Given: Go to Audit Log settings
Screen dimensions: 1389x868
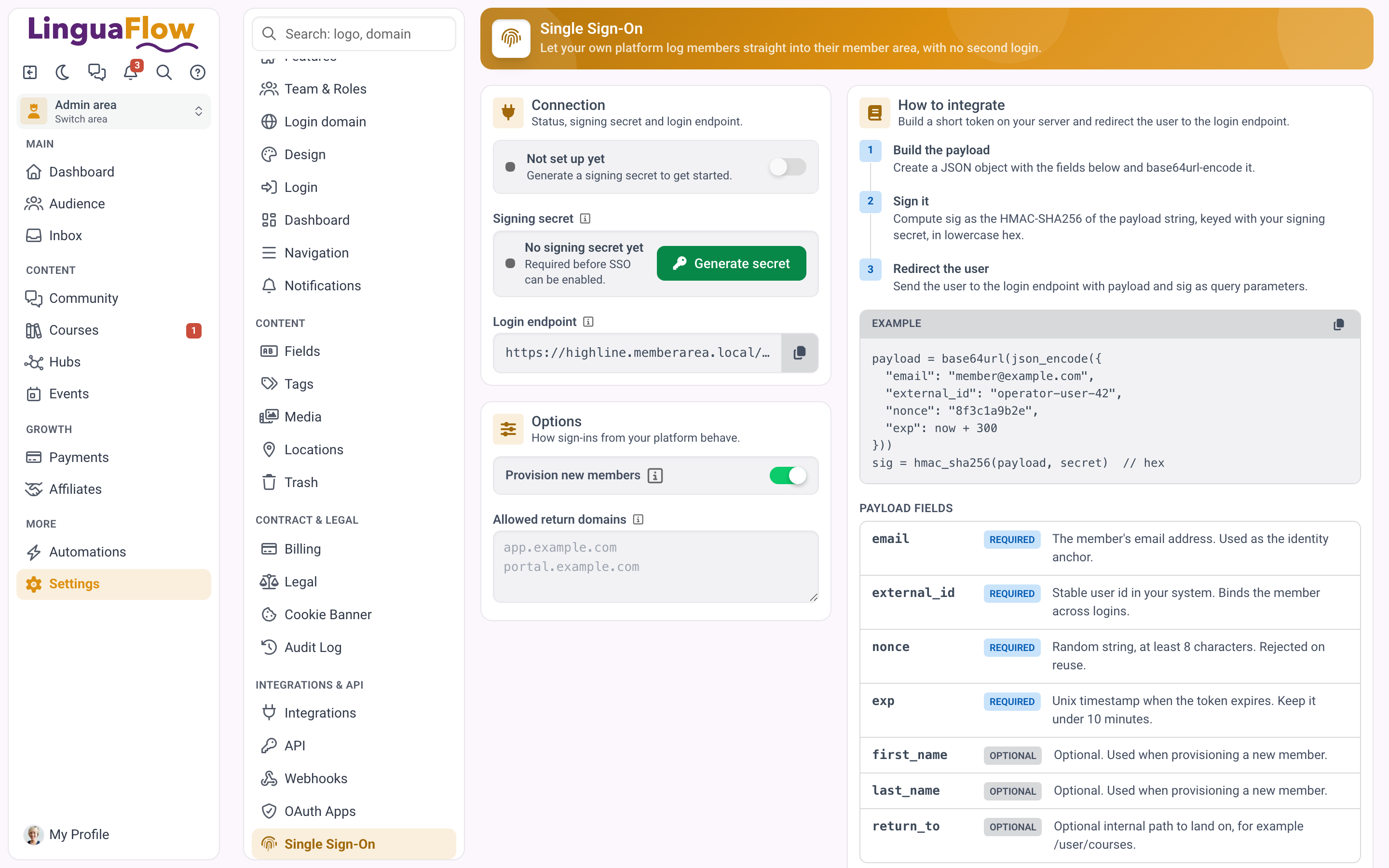Looking at the screenshot, I should point(354,647).
